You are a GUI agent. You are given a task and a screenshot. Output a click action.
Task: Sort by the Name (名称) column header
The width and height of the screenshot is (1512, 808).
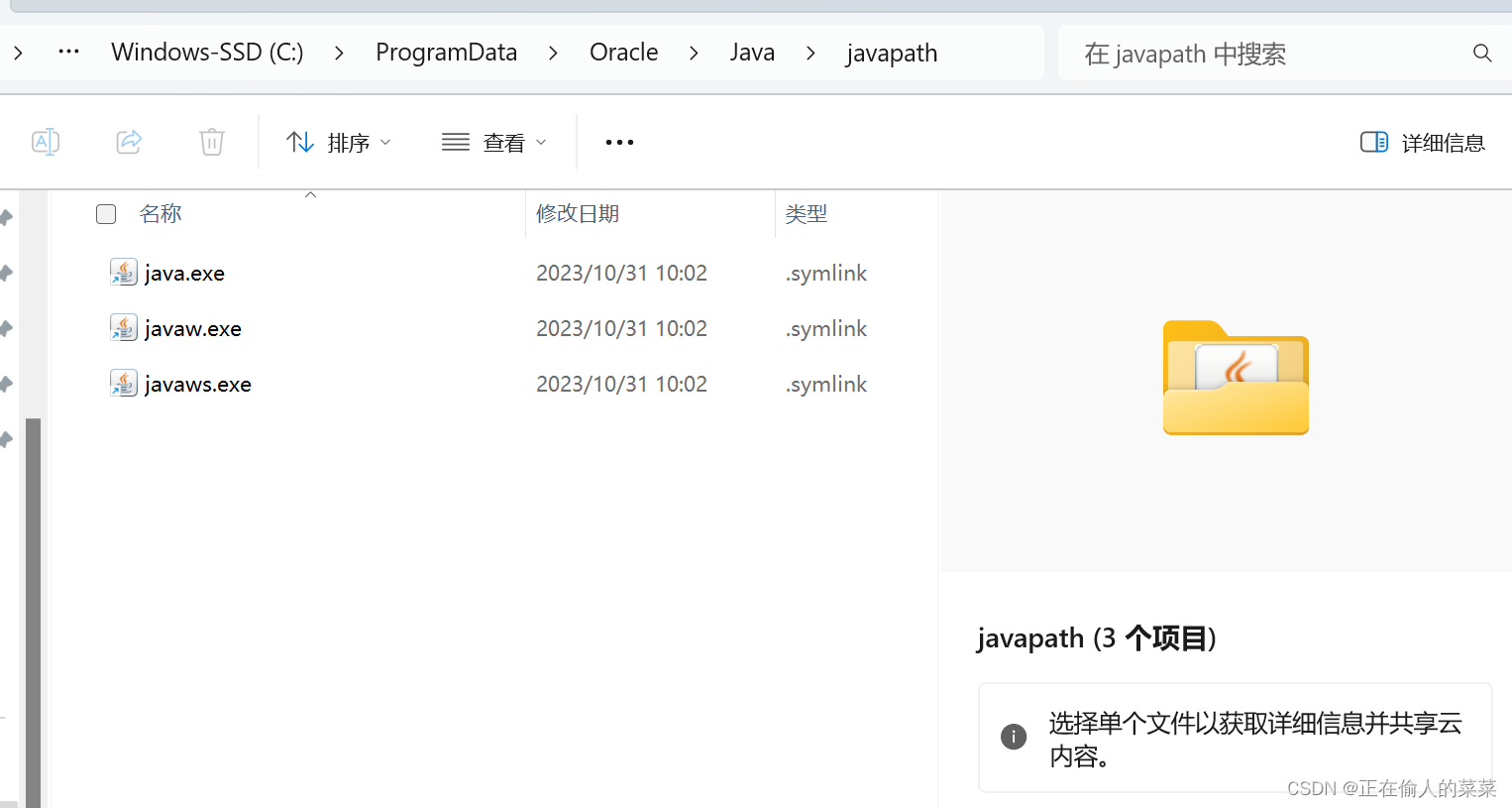click(161, 214)
